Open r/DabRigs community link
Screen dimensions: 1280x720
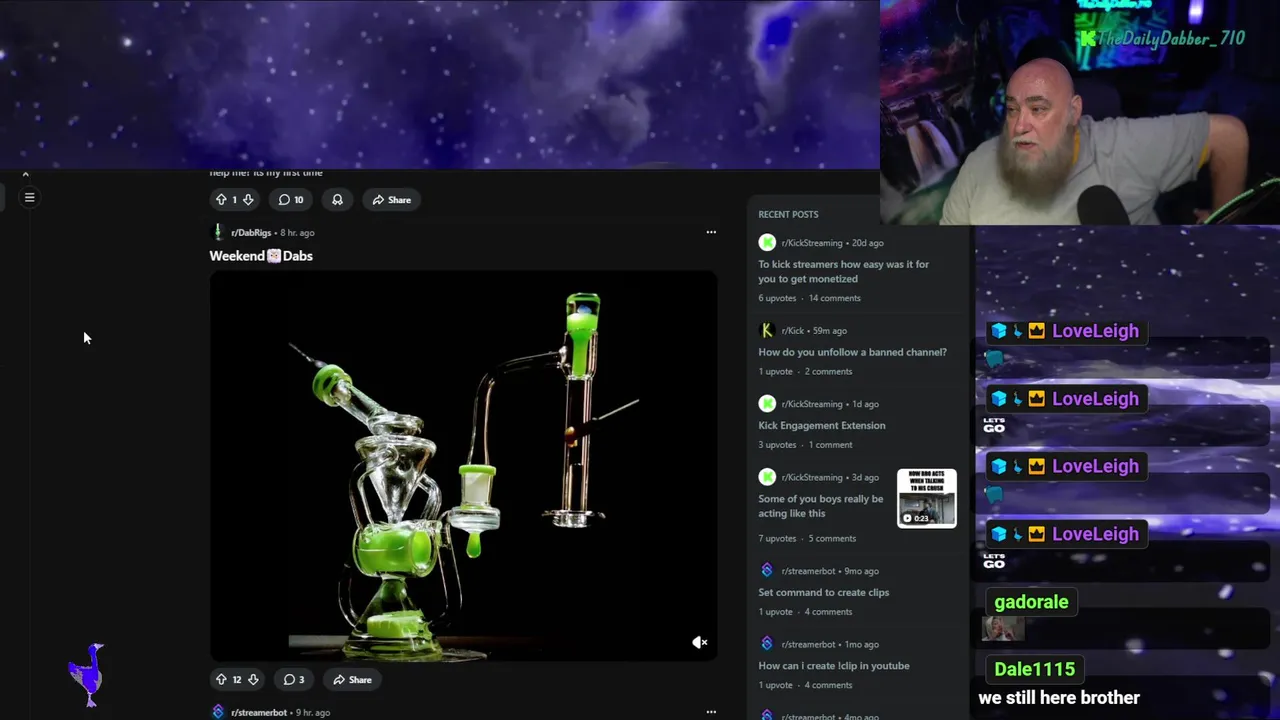(x=251, y=233)
